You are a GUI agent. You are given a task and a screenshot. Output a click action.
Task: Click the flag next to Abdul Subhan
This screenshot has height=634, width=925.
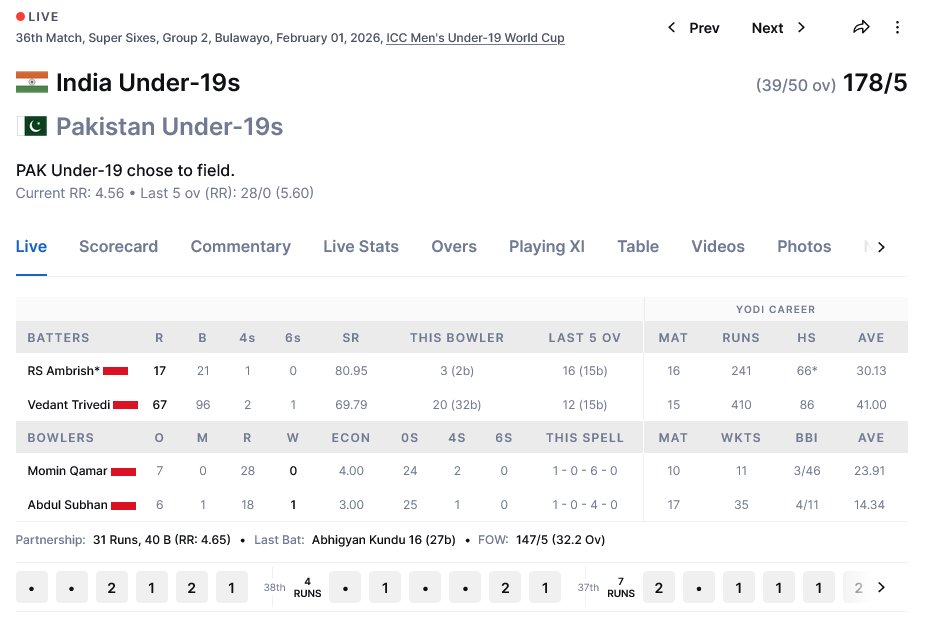(x=123, y=505)
